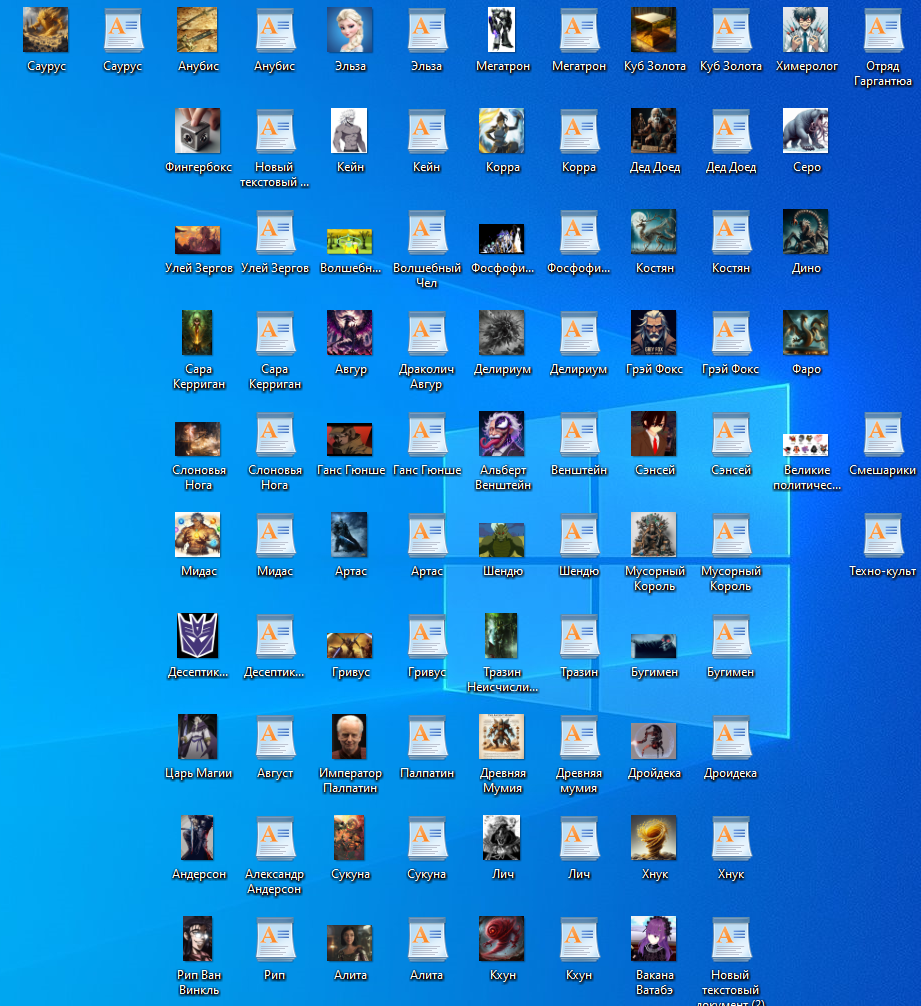Select the Смешарики document
Screen dimensions: 921x1006
[x=883, y=434]
